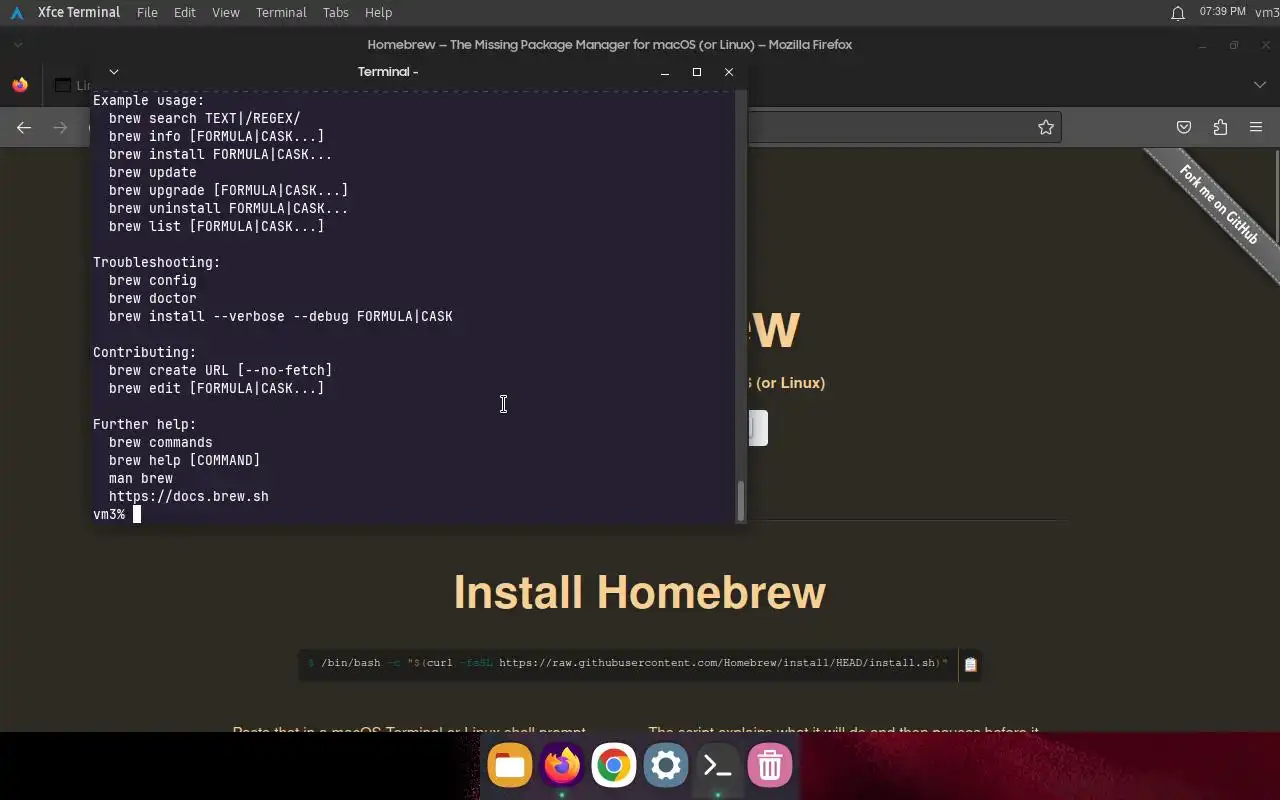The width and height of the screenshot is (1280, 800).
Task: Click the terminal scrollbar thumb
Action: pos(741,500)
